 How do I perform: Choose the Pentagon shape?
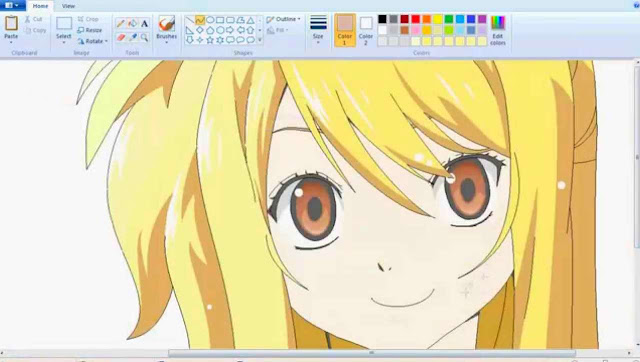[210, 30]
